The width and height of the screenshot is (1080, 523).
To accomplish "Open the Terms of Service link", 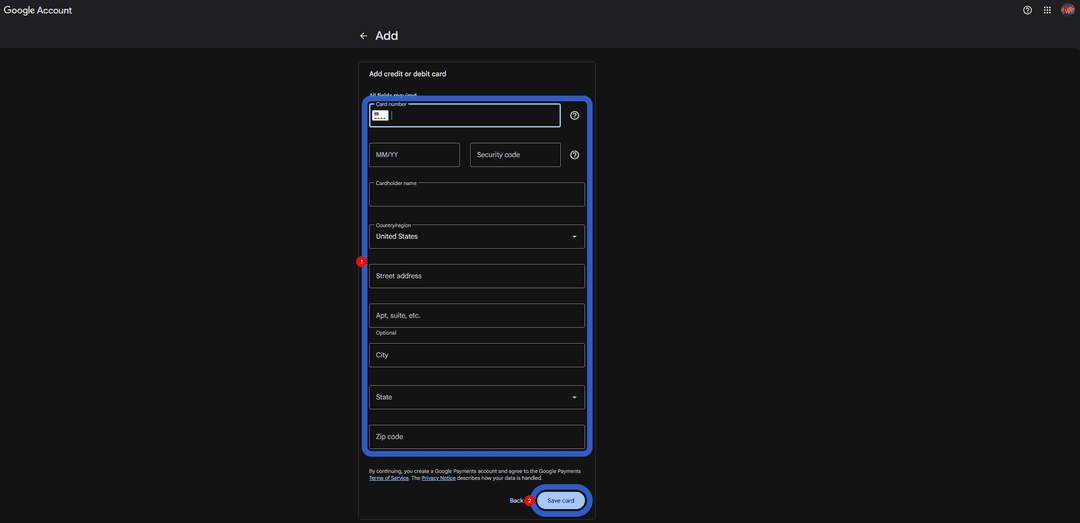I will coord(389,478).
